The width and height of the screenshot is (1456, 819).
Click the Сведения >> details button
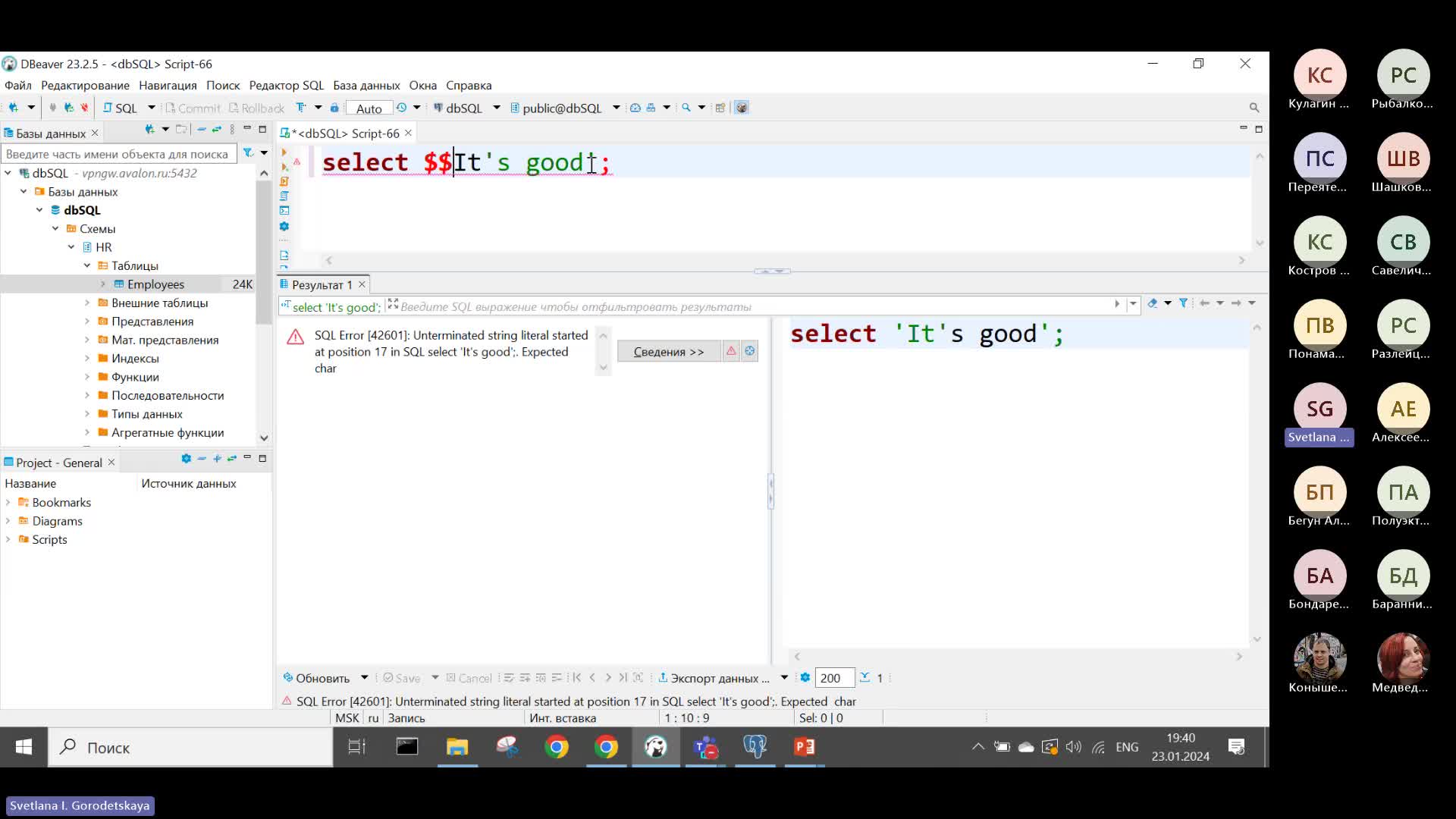[x=669, y=351]
